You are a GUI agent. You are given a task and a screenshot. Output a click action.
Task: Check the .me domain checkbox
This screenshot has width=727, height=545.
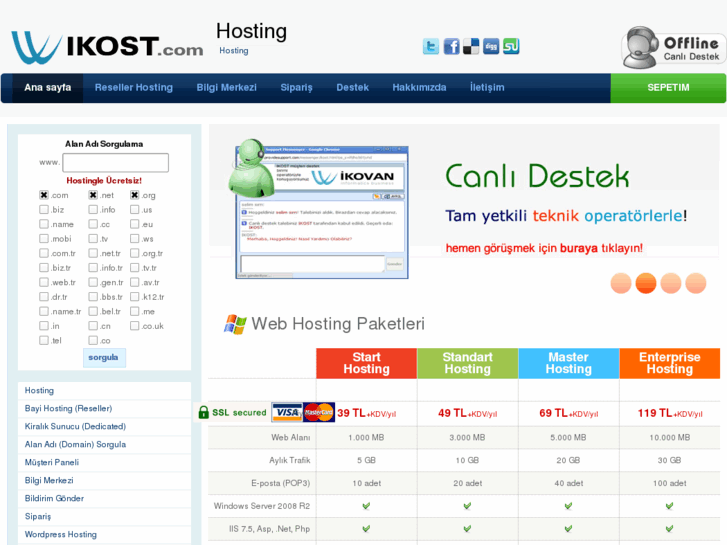(134, 312)
